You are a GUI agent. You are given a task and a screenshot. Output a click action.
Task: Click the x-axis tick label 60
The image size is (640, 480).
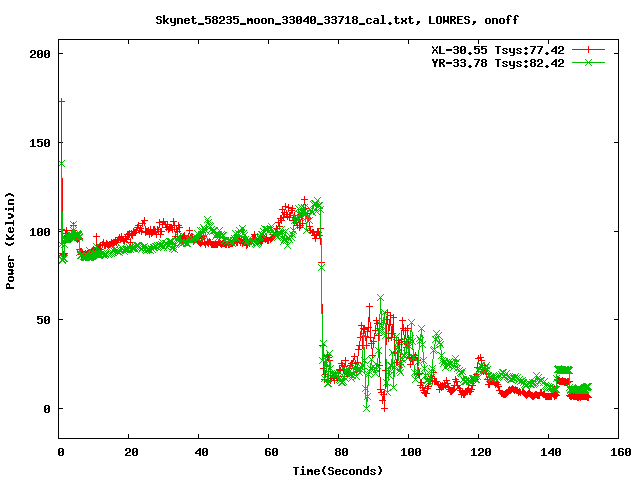(271, 452)
